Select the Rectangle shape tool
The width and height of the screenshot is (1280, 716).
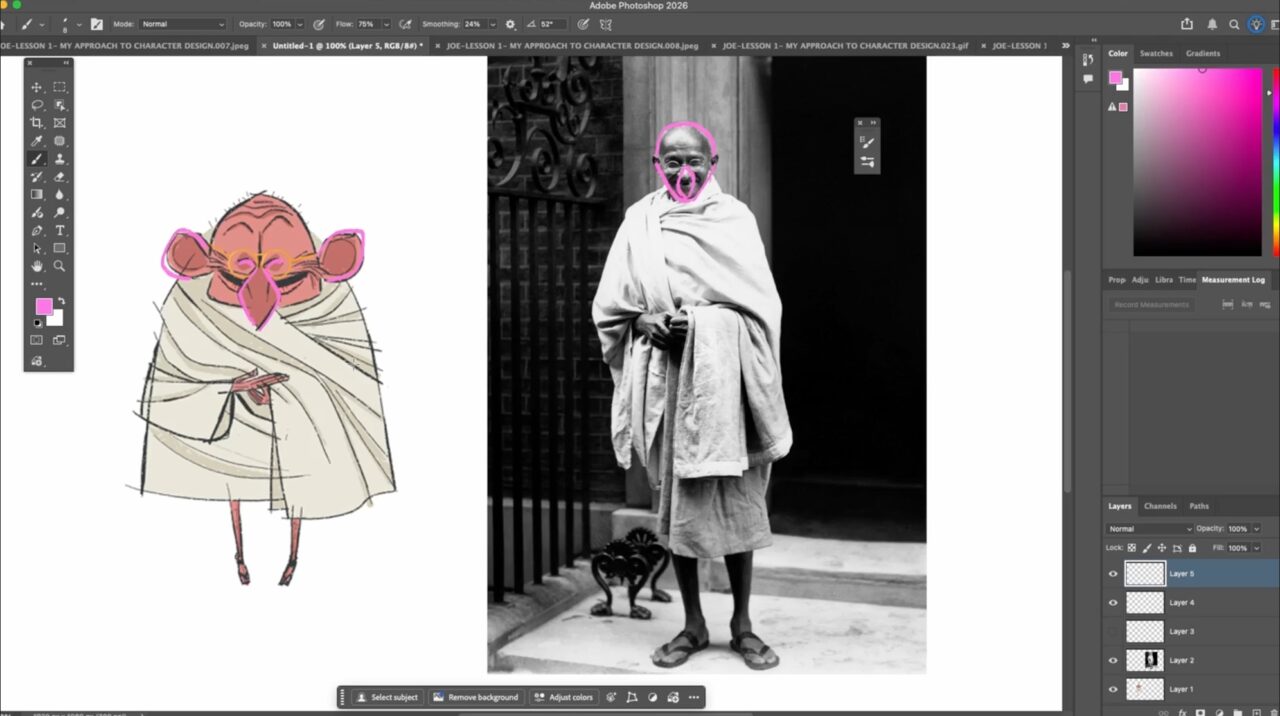(59, 248)
